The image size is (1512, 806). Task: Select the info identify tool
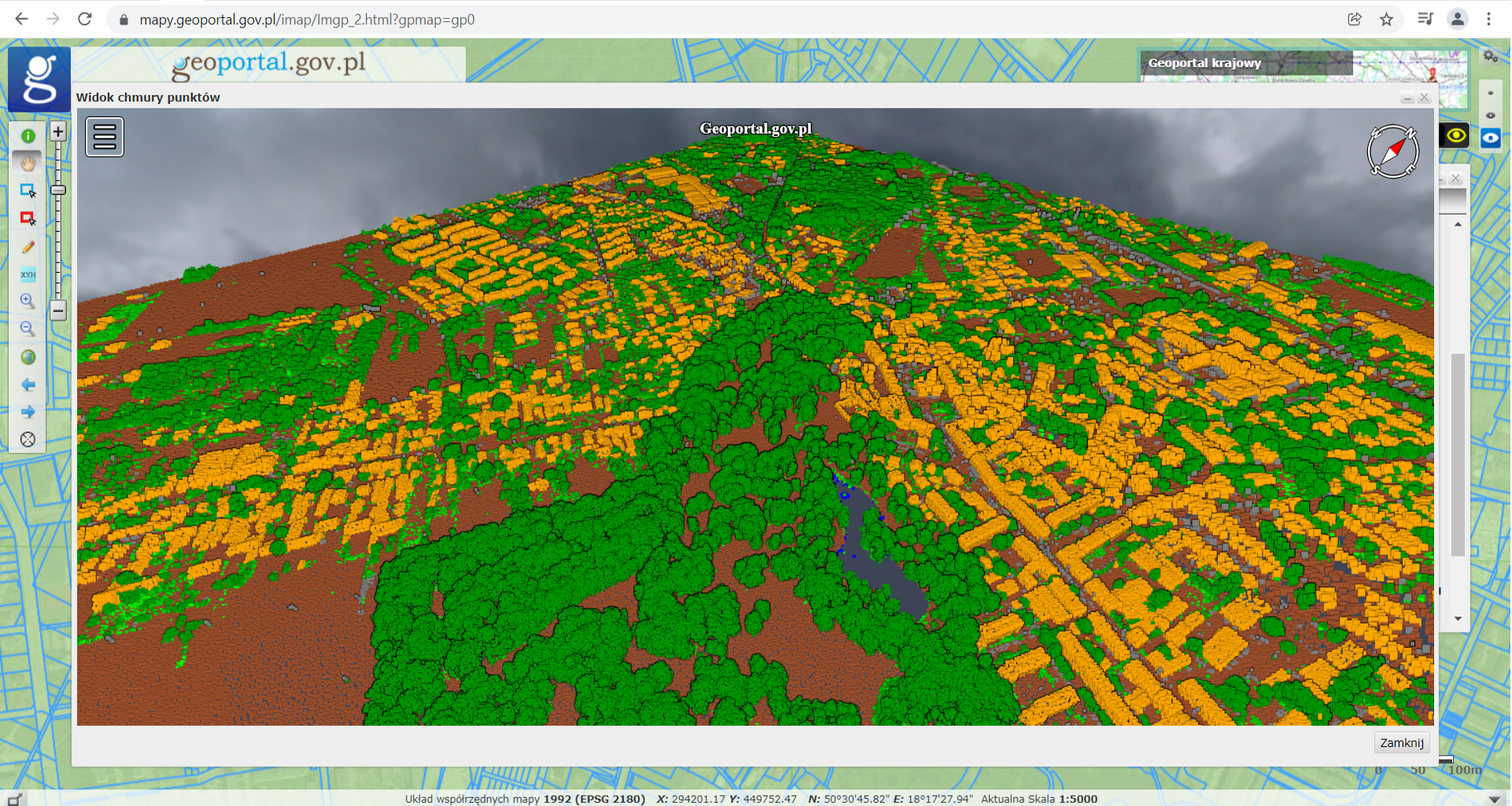click(28, 136)
